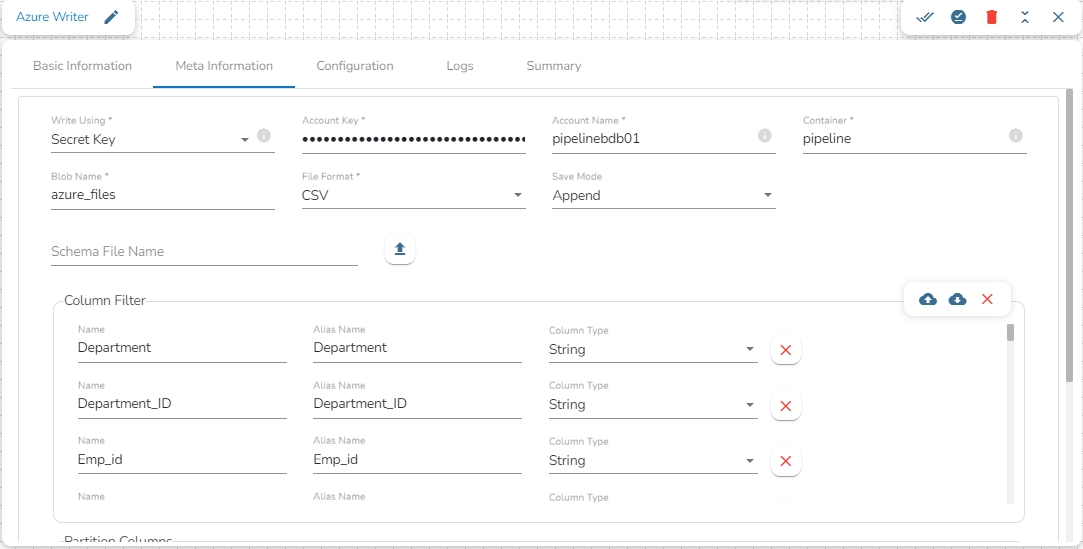The image size is (1083, 549).
Task: Collapse the panel with the chevrons icon
Action: point(1025,17)
